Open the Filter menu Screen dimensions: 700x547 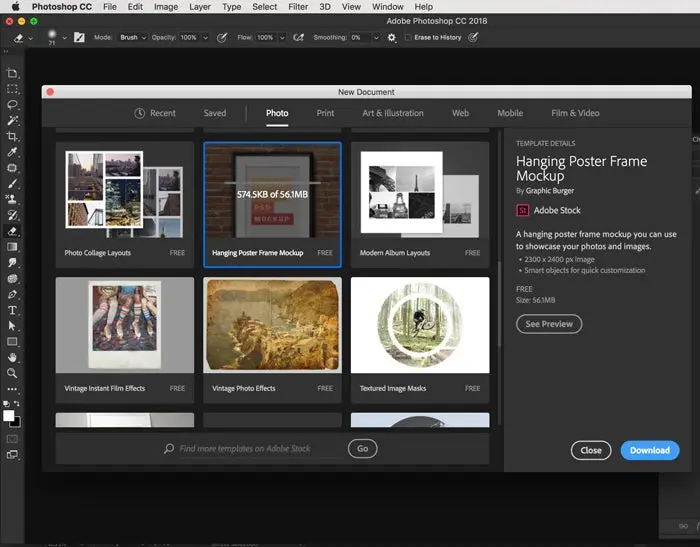(297, 7)
